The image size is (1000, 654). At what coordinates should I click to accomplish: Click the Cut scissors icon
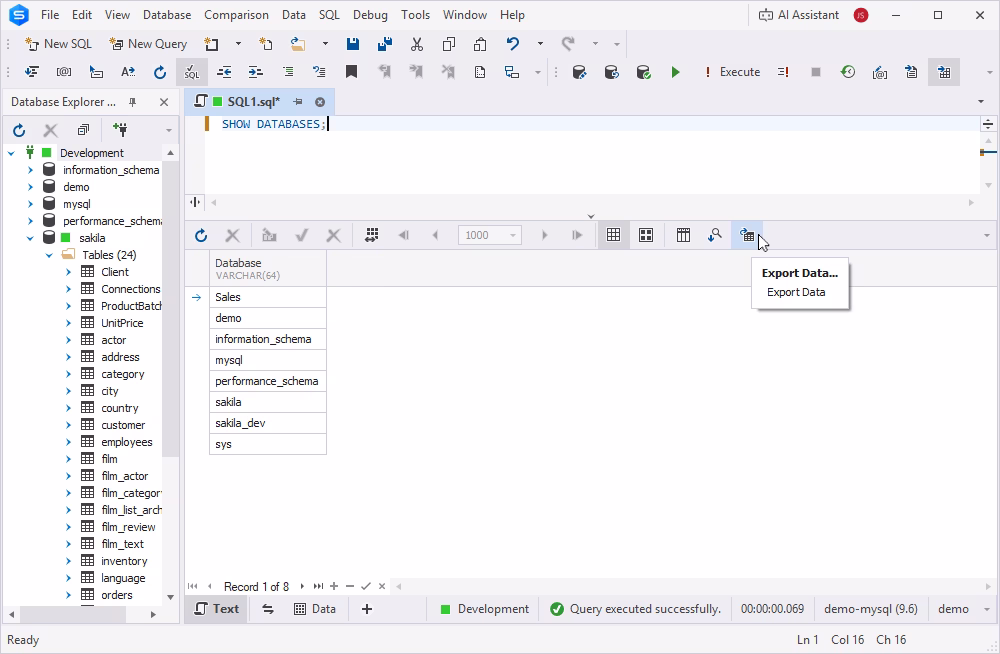416,44
